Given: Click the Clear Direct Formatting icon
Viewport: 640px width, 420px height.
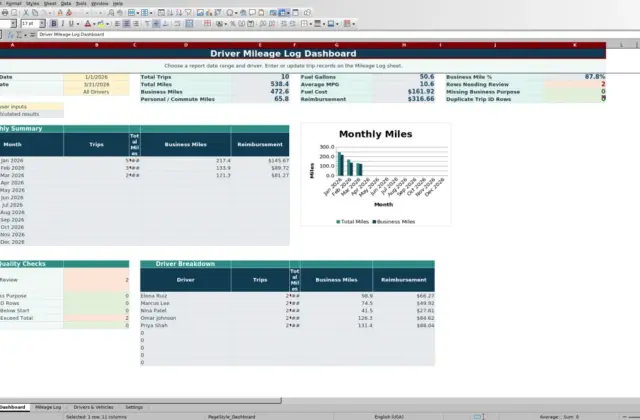Looking at the screenshot, I should click(x=69, y=13).
